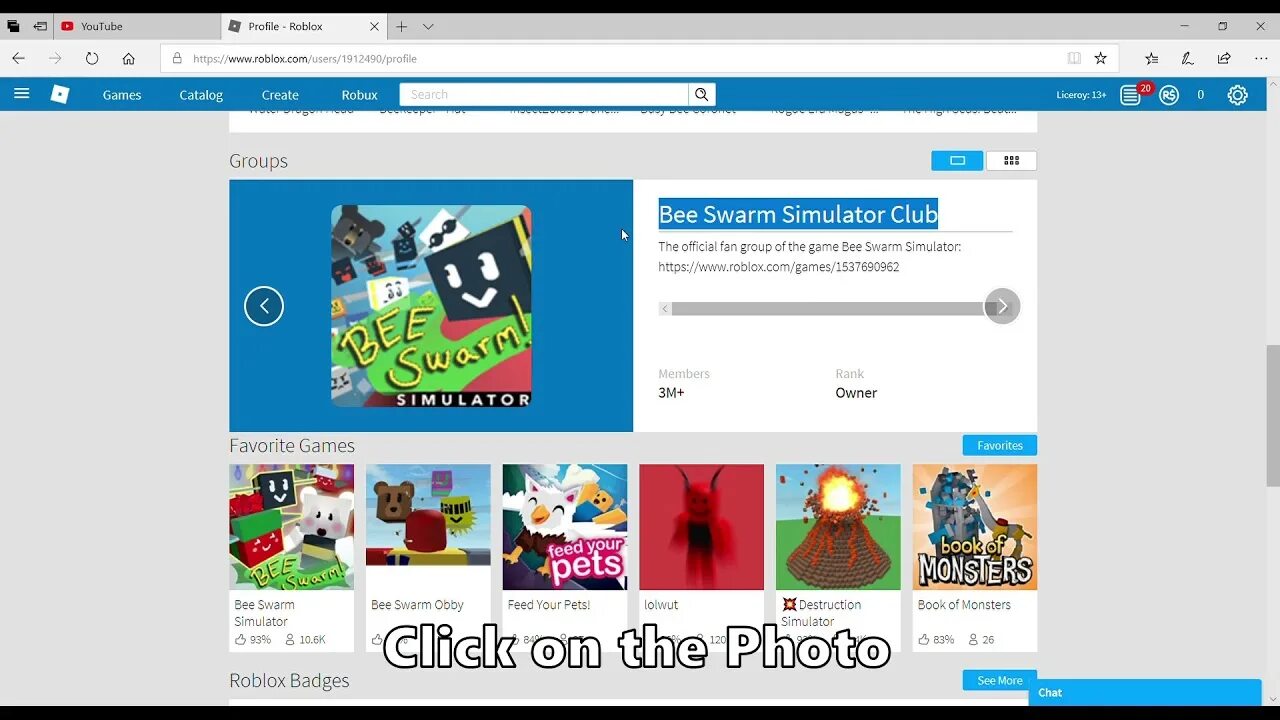Refresh the page in browser

pyautogui.click(x=92, y=58)
